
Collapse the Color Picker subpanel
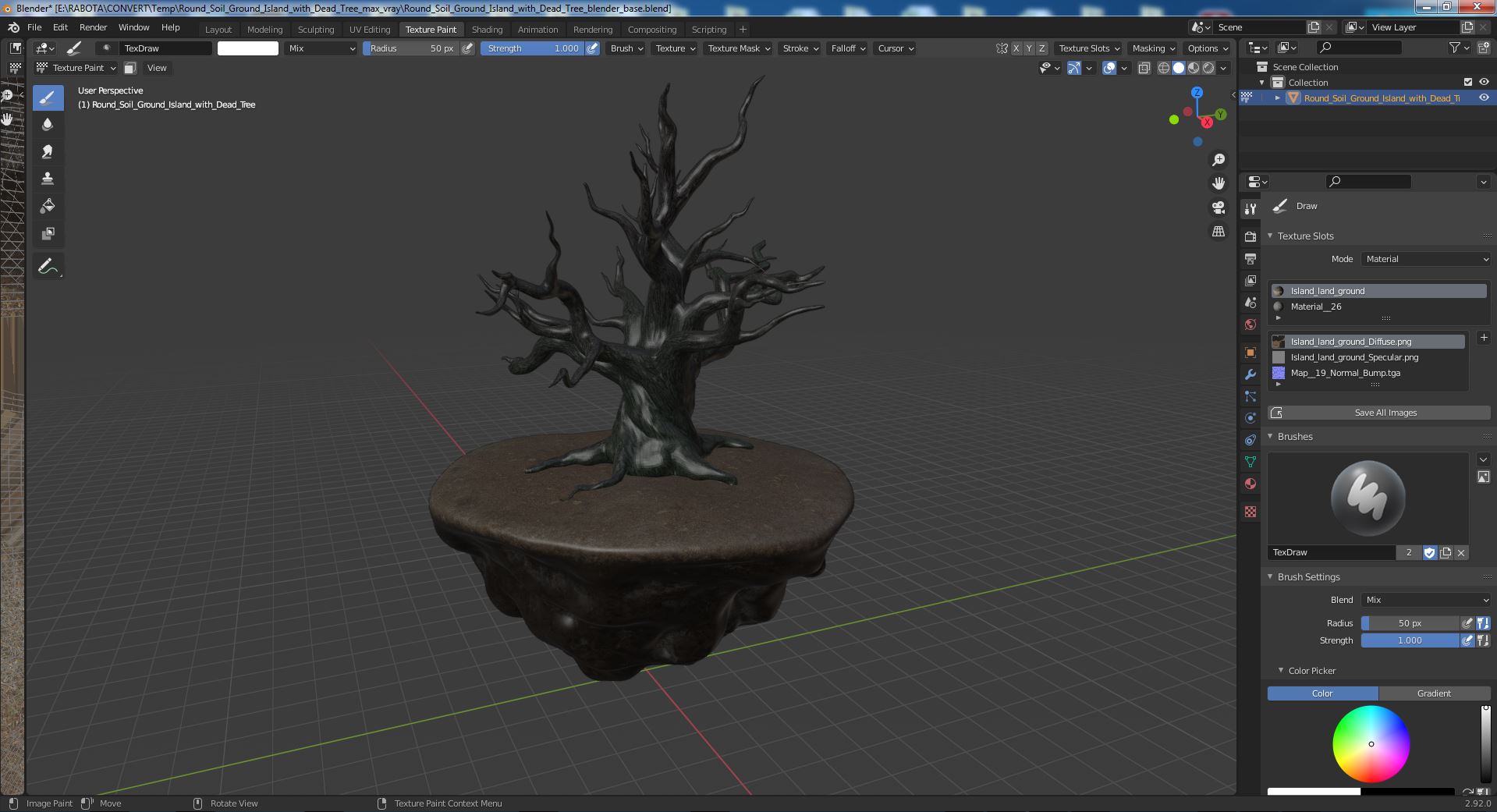tap(1281, 670)
